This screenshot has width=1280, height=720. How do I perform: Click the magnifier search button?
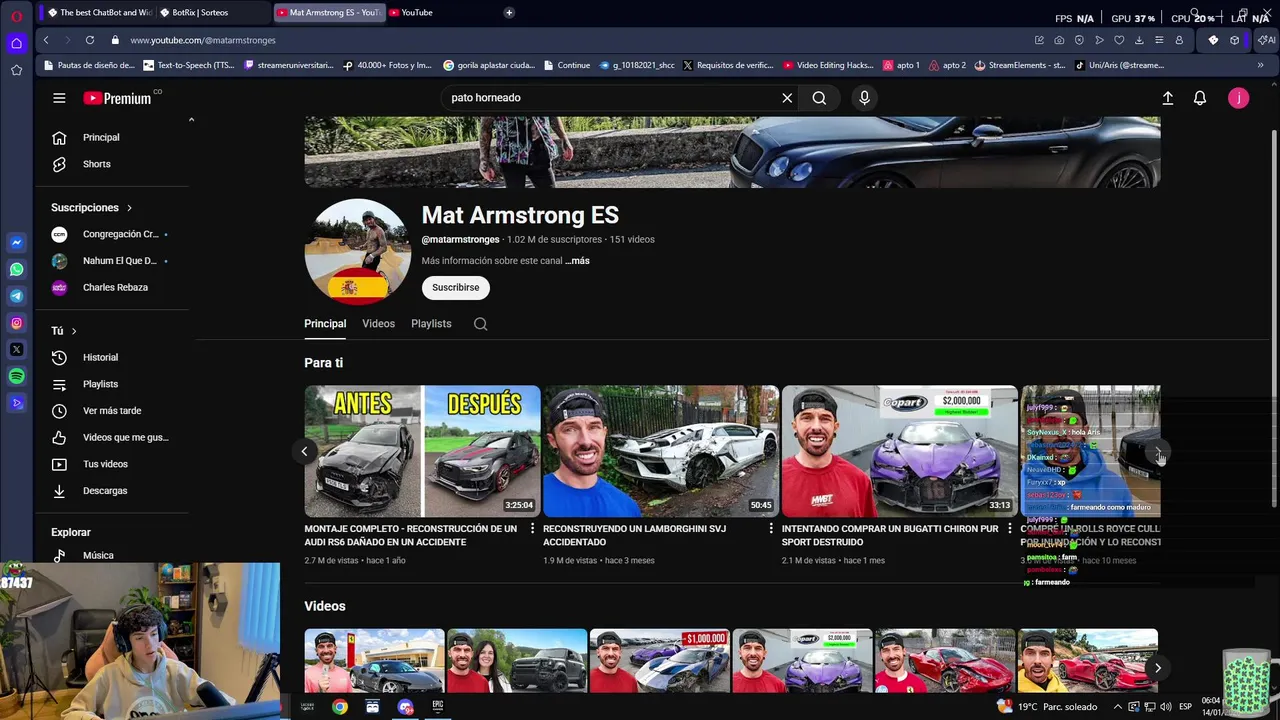(819, 98)
